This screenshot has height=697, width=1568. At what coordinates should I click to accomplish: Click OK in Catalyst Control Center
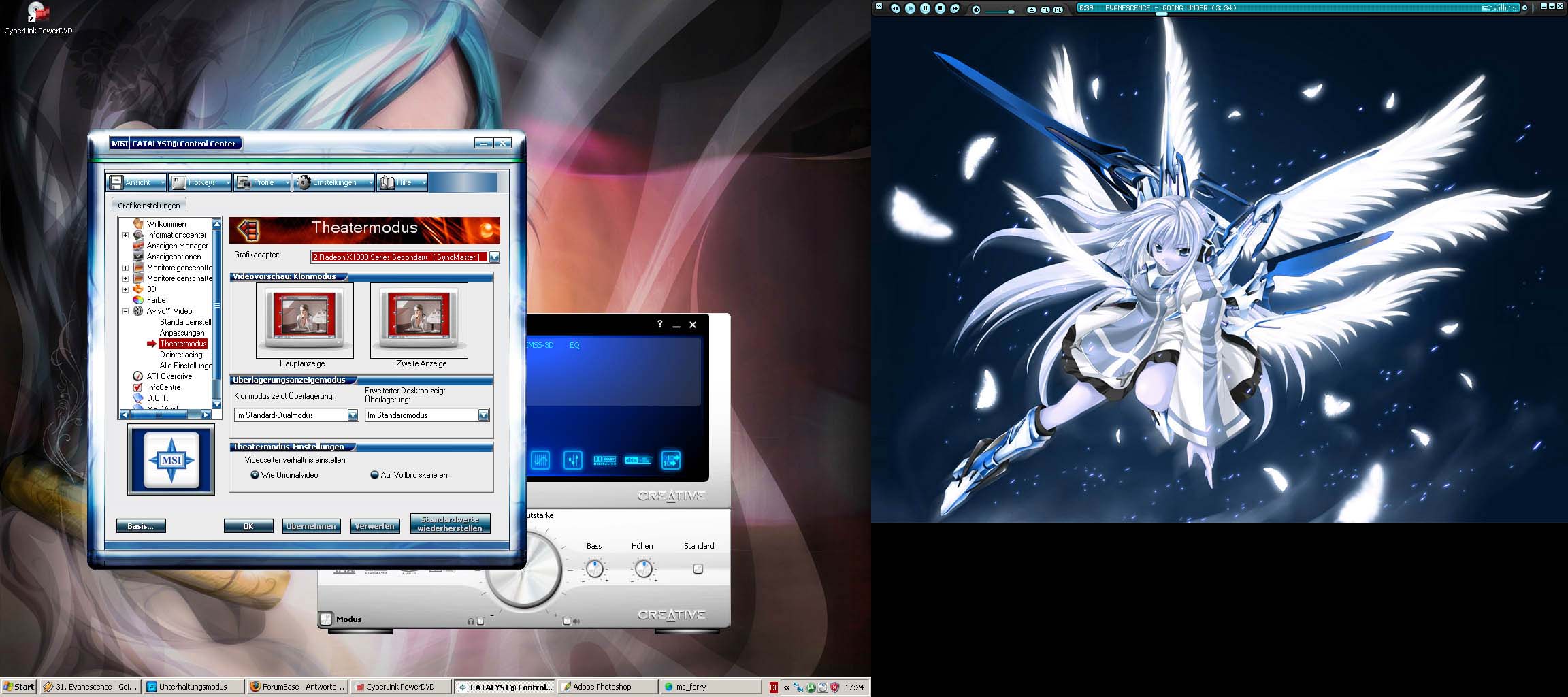[x=248, y=526]
